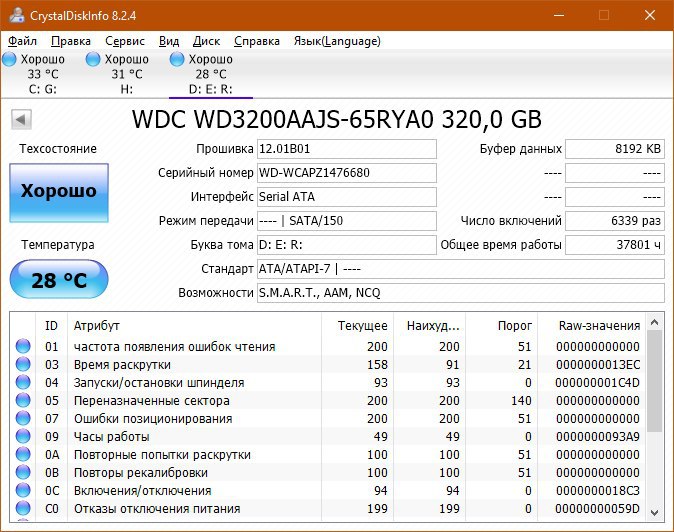Viewport: 674px width, 532px height.
Task: Open the Справка menu
Action: click(257, 41)
